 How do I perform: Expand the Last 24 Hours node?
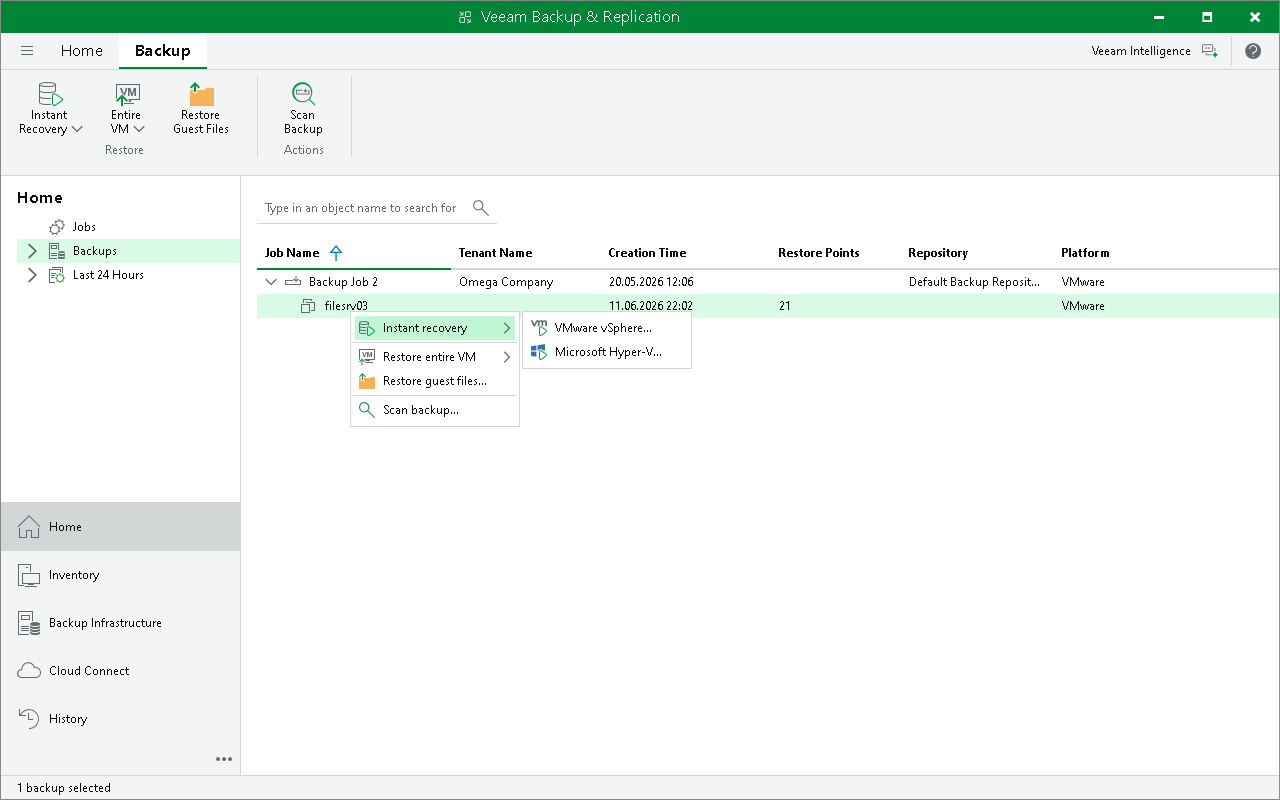pos(32,275)
